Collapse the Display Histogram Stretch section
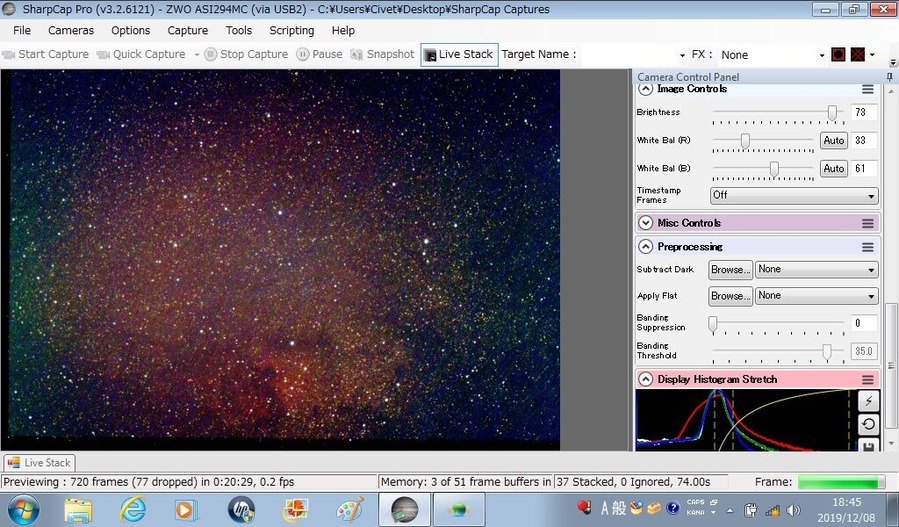Image resolution: width=899 pixels, height=527 pixels. point(646,379)
